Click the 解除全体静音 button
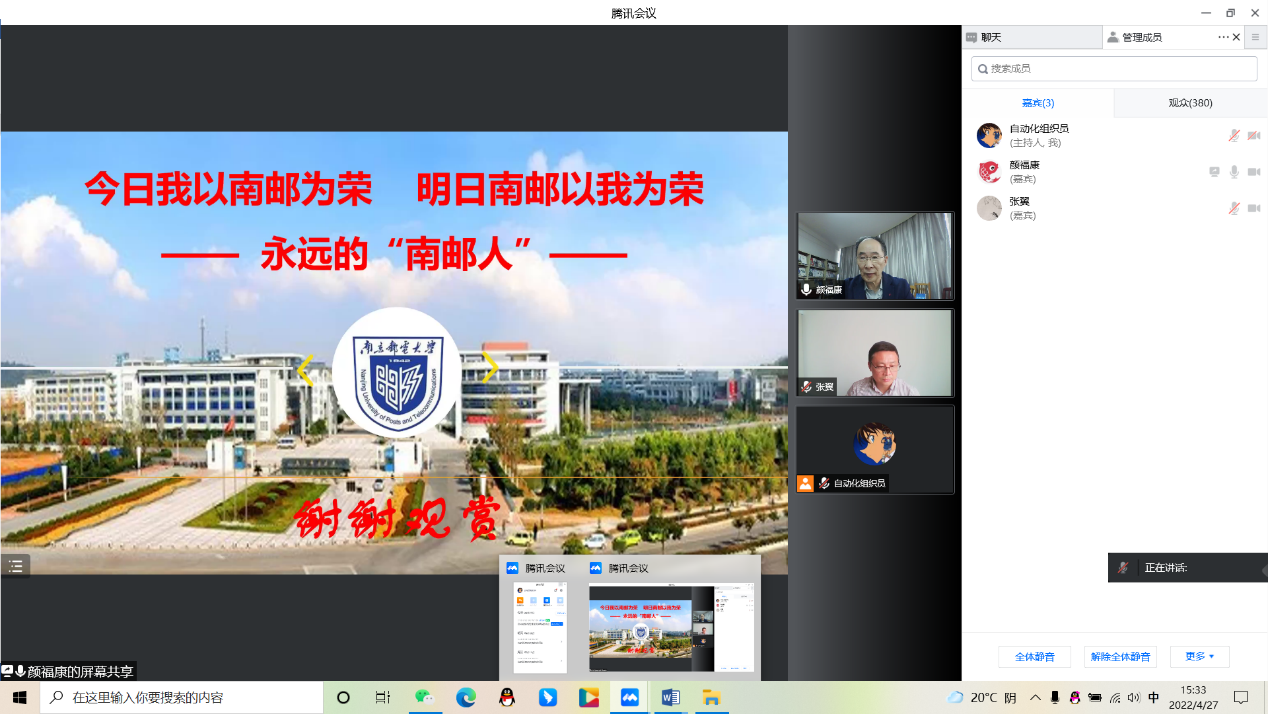The width and height of the screenshot is (1268, 714). 1120,657
